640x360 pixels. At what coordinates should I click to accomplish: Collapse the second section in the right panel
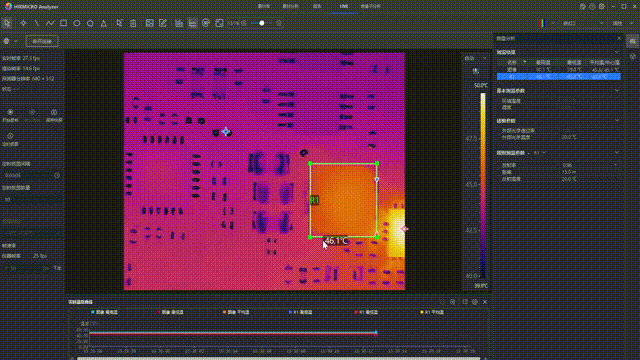617,91
